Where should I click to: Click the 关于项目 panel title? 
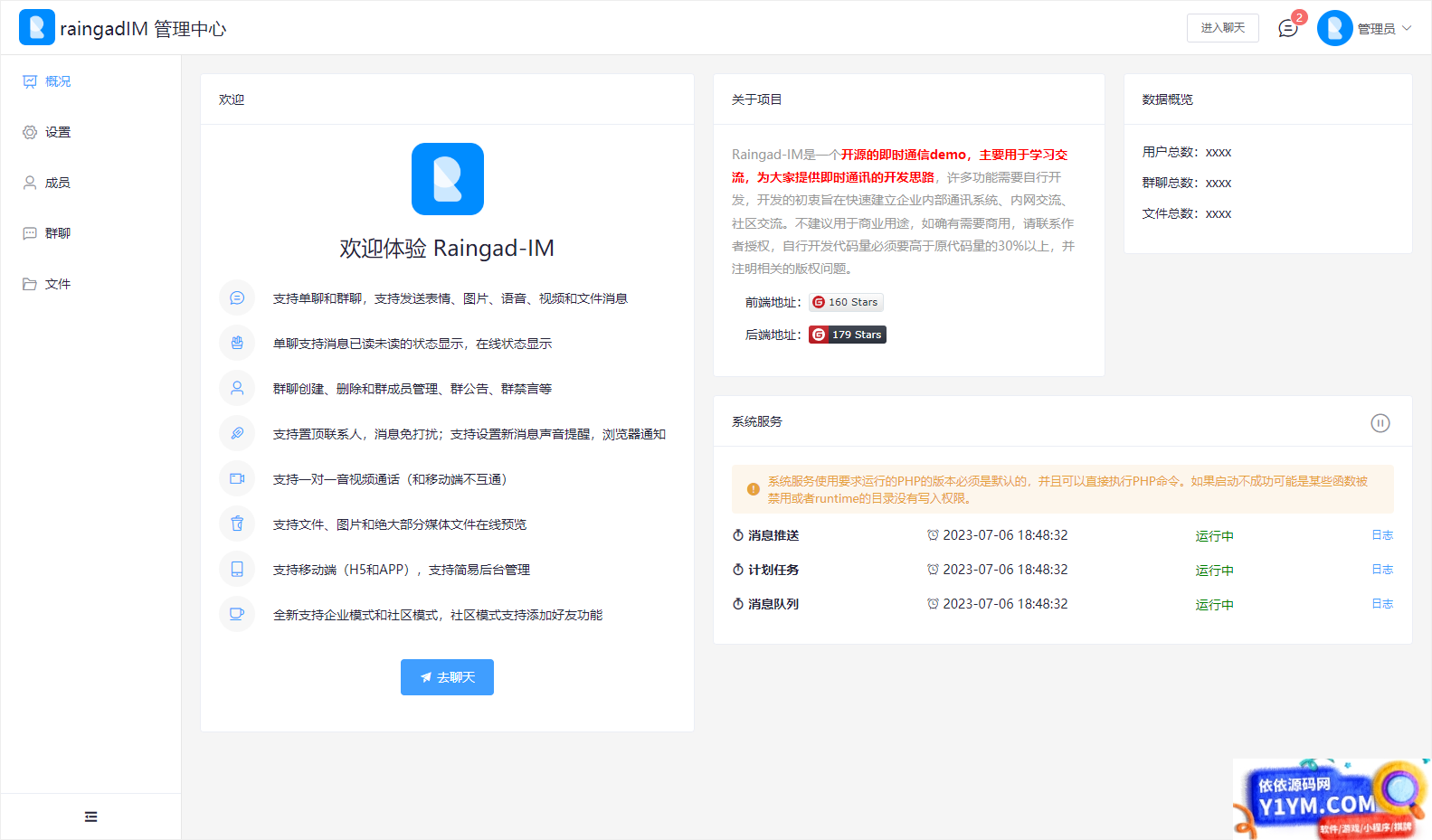[x=757, y=99]
